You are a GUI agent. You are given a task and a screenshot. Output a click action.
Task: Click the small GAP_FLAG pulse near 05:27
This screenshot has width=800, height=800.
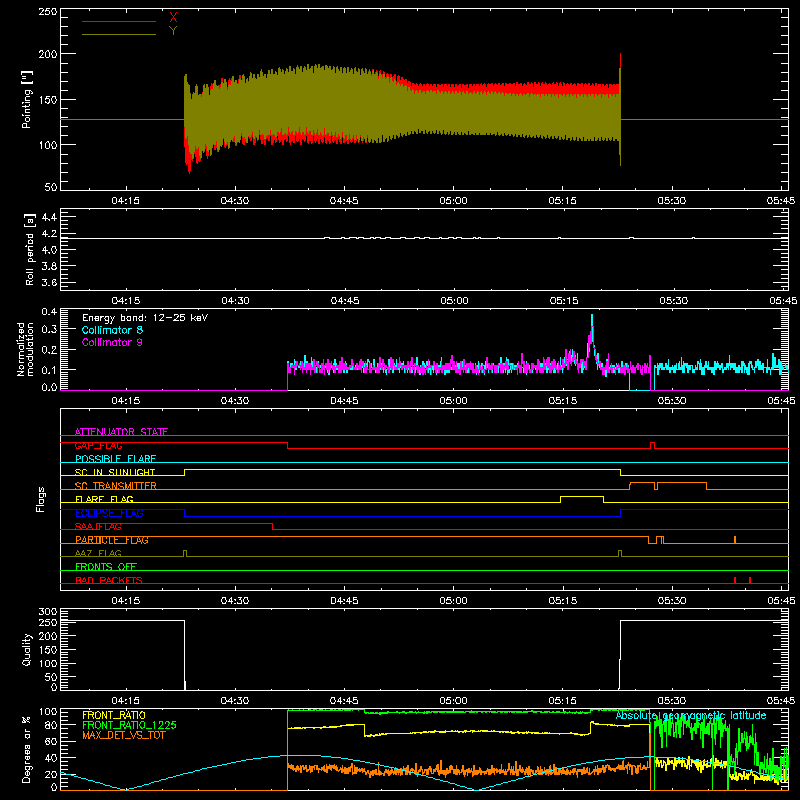[652, 445]
